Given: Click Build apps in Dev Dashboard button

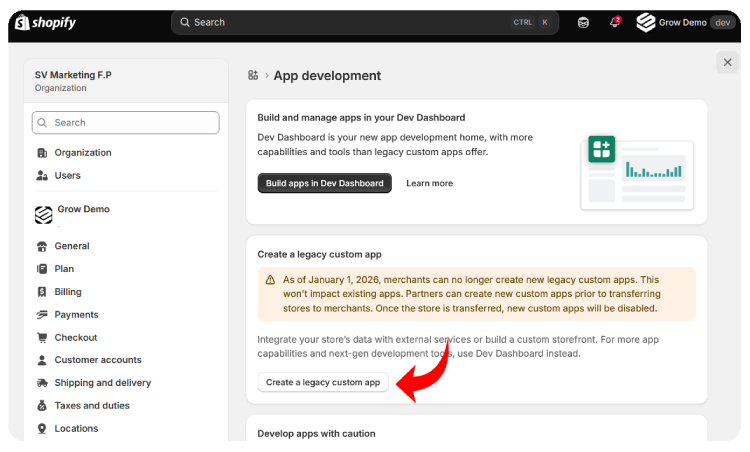Looking at the screenshot, I should pyautogui.click(x=325, y=183).
